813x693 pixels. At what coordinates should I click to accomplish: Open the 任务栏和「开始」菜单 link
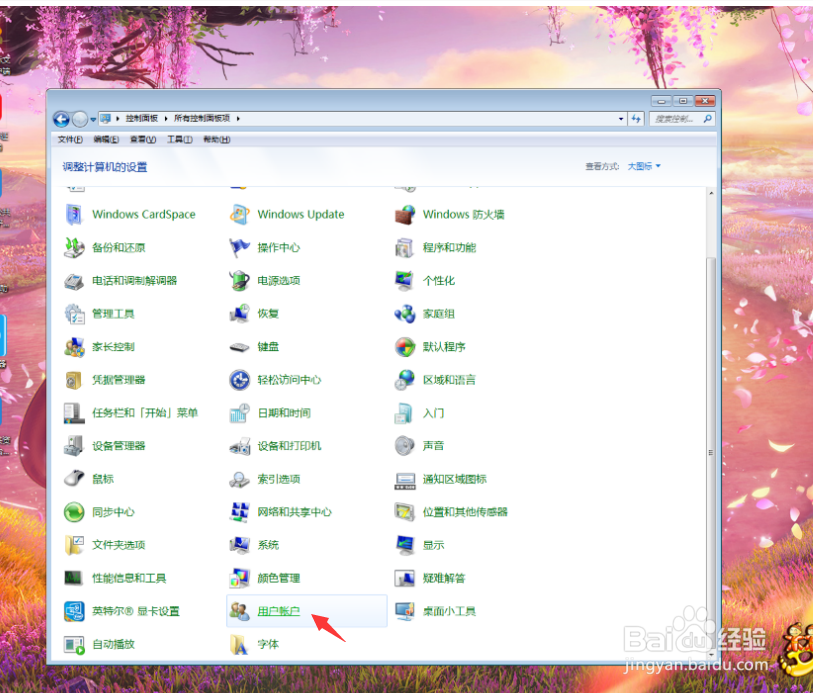coord(145,413)
